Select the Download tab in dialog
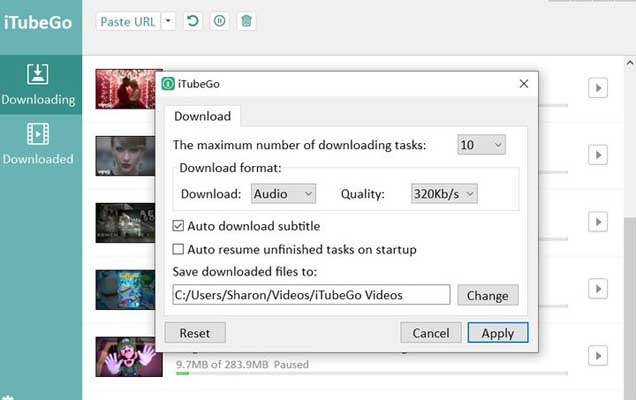Screen dimensions: 636x400 202,116
